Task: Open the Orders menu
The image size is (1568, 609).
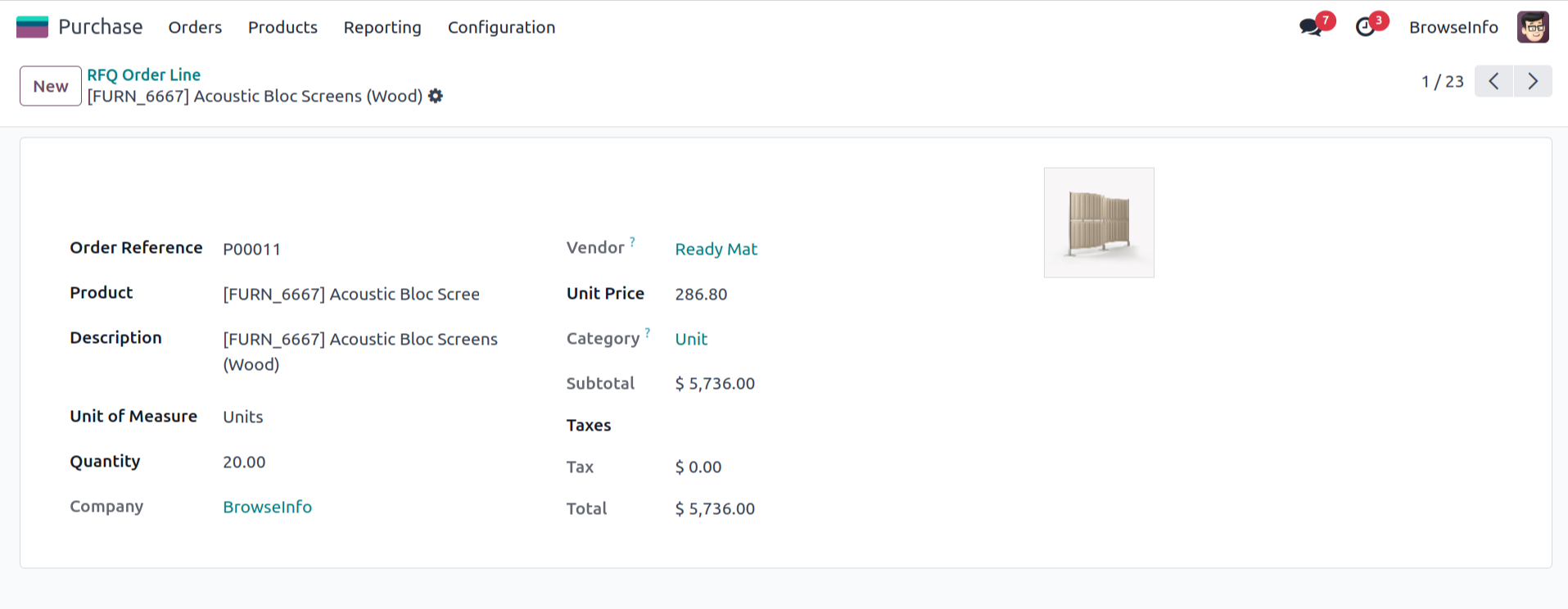Action: tap(195, 27)
